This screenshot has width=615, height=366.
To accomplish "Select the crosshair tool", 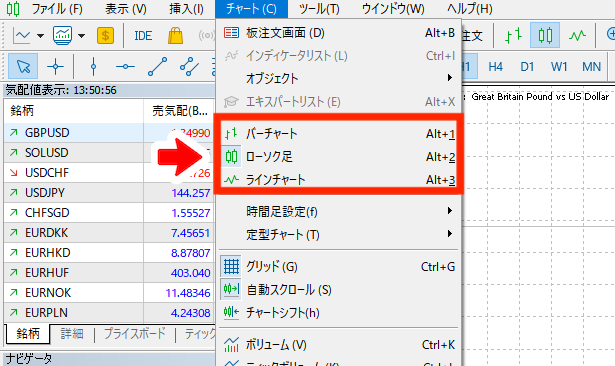I will (55, 66).
